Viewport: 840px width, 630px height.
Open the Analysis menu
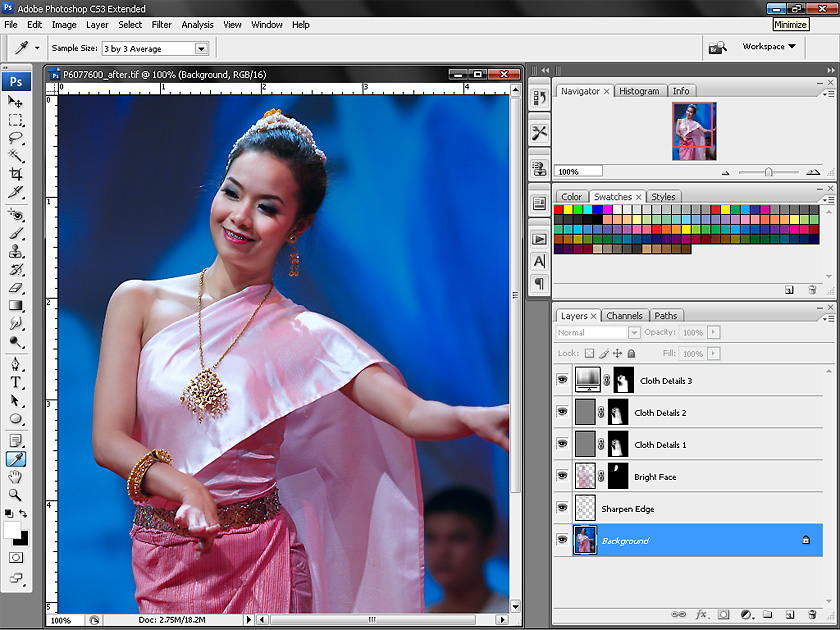[x=197, y=25]
